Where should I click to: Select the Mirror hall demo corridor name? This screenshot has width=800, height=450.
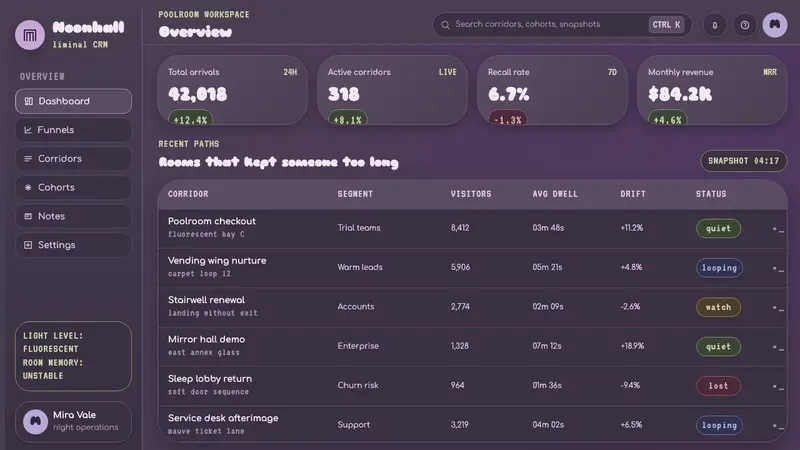[x=207, y=339]
